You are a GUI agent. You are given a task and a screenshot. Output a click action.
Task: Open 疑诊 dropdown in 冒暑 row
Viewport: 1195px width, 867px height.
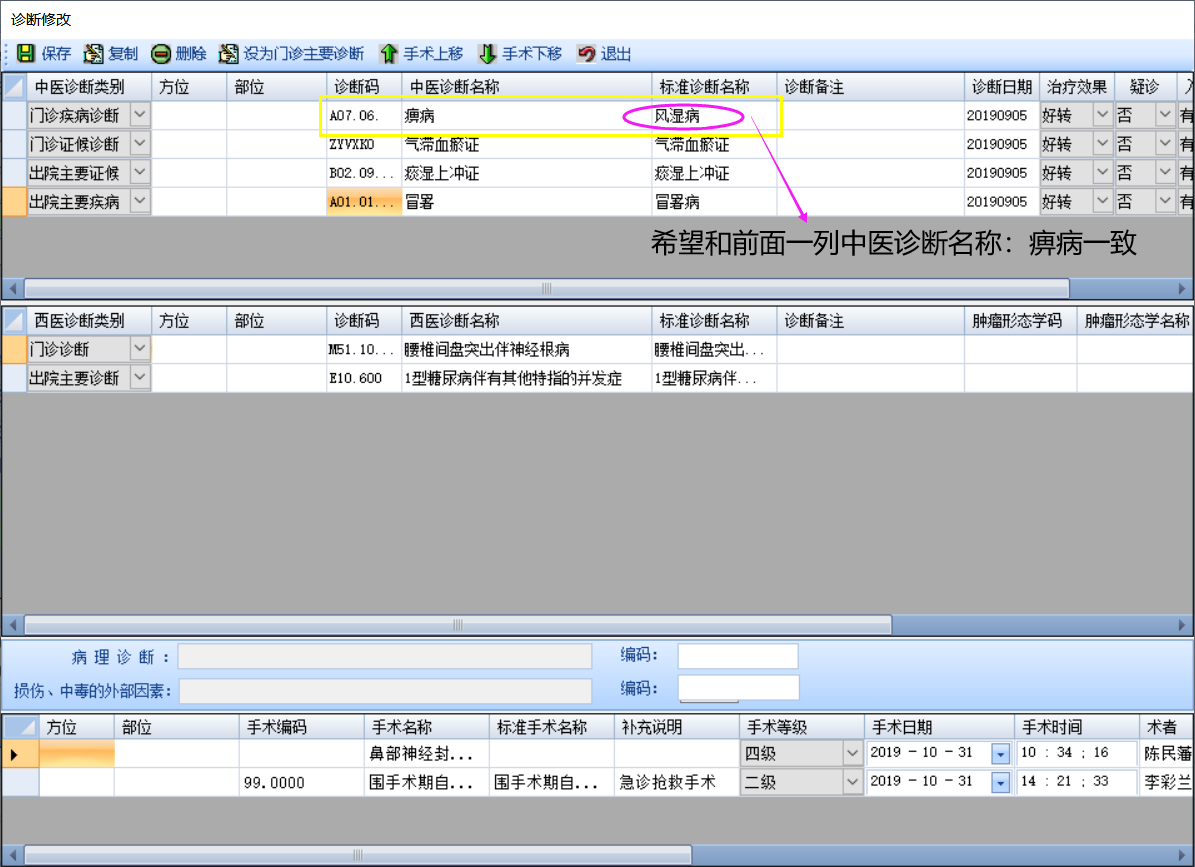click(x=1165, y=202)
